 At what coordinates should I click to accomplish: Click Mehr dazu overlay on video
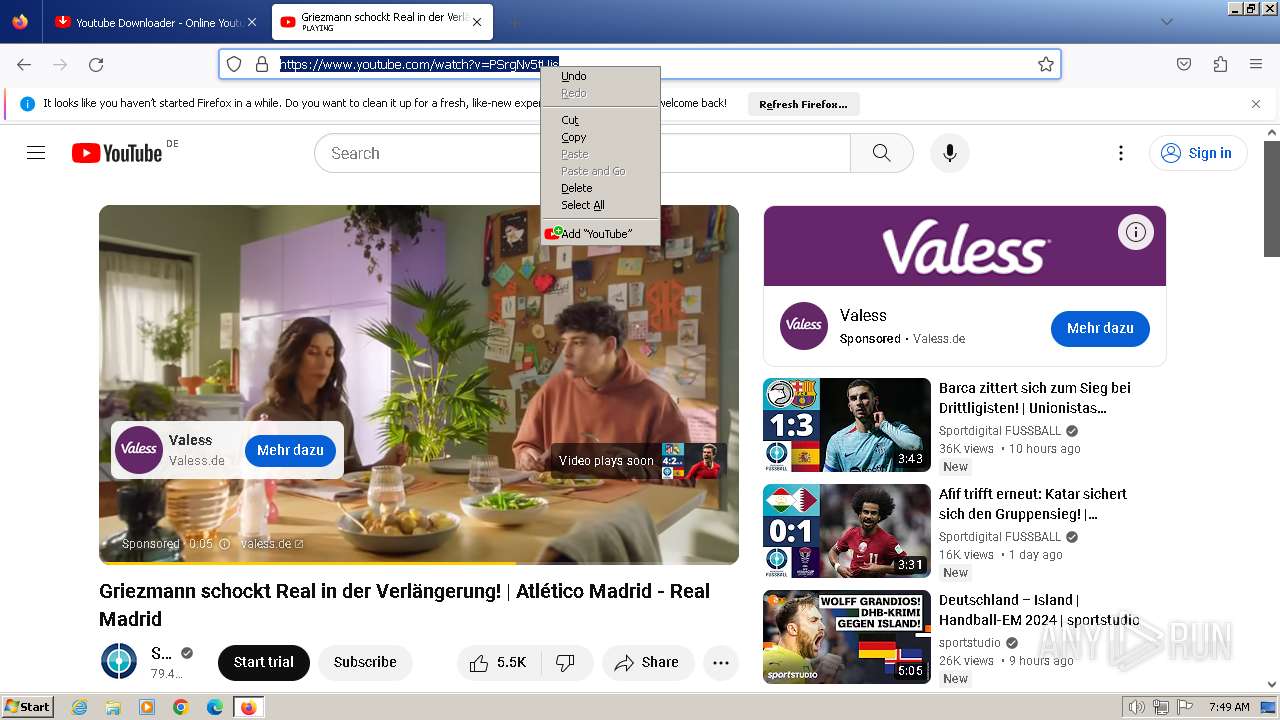tap(290, 450)
